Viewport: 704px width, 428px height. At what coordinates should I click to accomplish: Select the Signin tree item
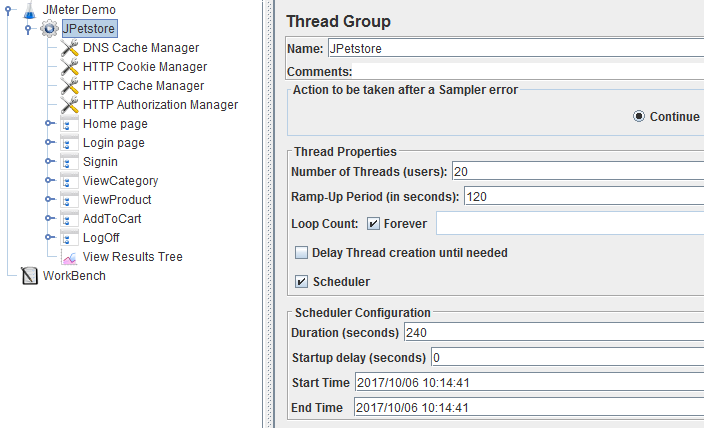click(100, 162)
